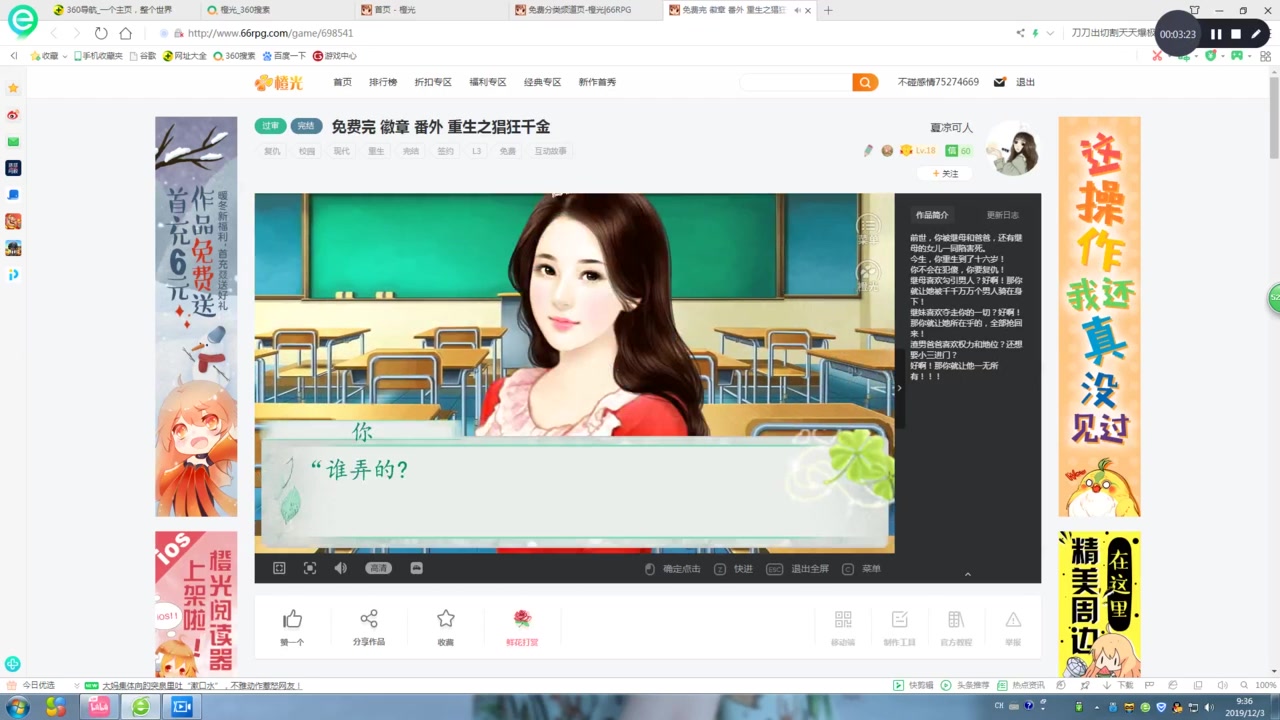Expand the 收藏 bookmarks dropdown
The image size is (1280, 720).
[x=65, y=56]
